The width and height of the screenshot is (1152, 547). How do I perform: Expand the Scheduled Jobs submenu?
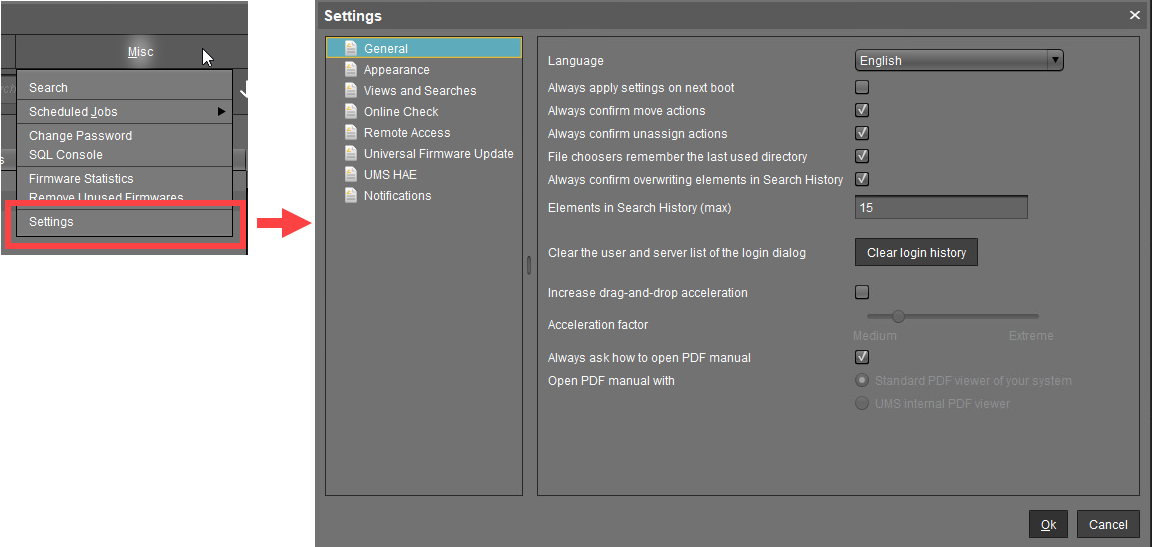pos(125,112)
